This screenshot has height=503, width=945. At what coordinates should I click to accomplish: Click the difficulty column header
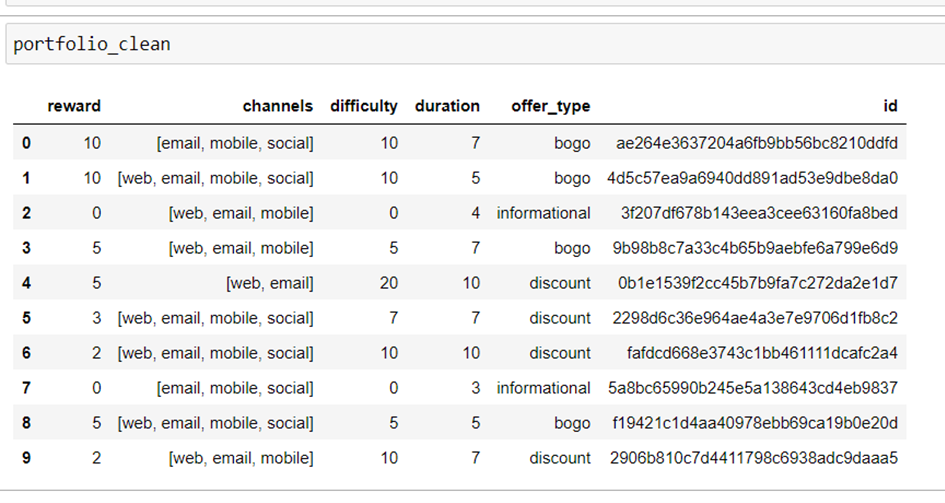363,106
